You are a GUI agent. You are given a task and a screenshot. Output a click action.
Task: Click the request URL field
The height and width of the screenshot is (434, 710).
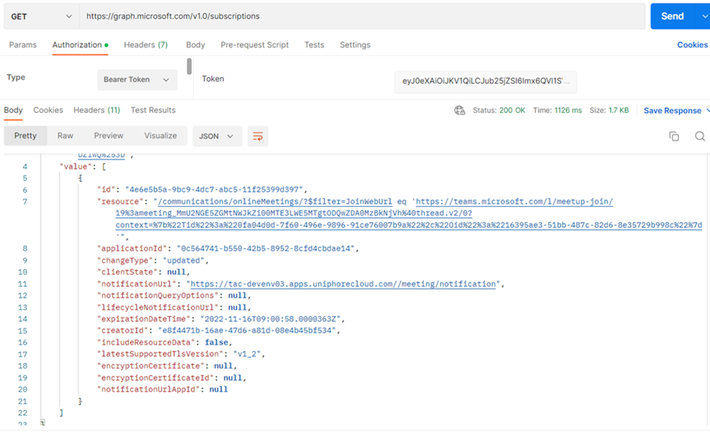pyautogui.click(x=362, y=16)
